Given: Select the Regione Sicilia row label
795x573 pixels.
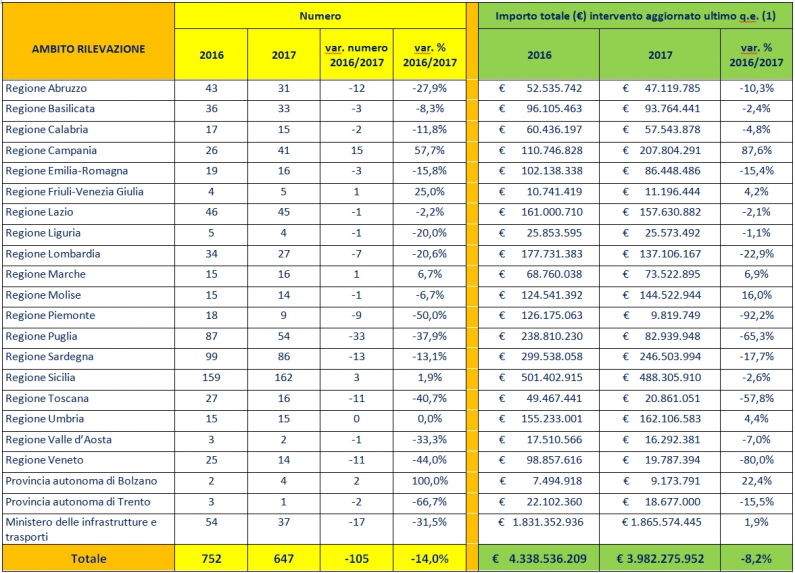Looking at the screenshot, I should [x=42, y=377].
